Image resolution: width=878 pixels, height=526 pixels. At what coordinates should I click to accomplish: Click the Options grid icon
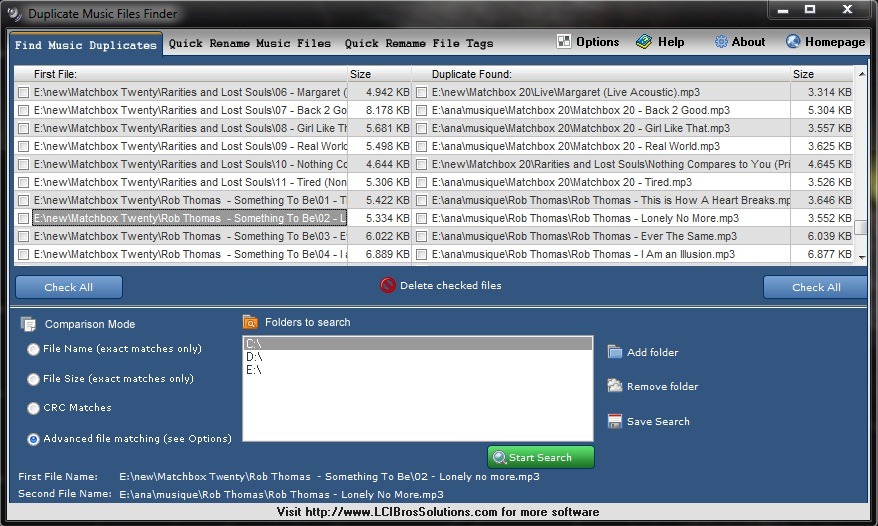point(564,42)
